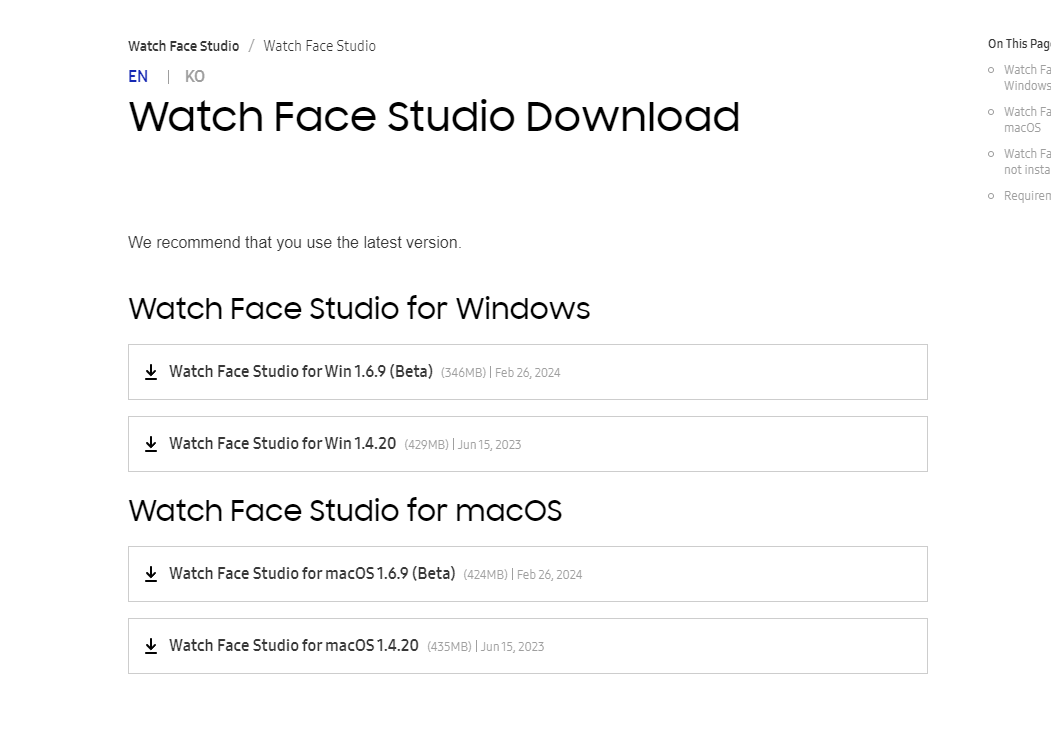Screen dimensions: 1051x732
Task: Open bold Watch Face Studio breadcrumb
Action: point(184,46)
